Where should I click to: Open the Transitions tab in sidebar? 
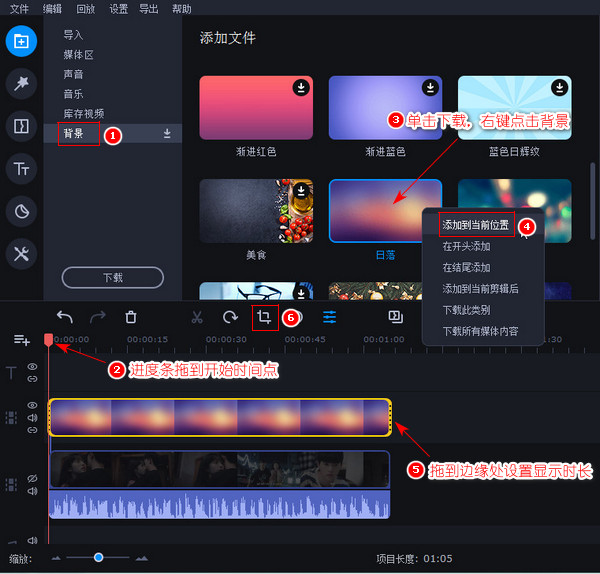coord(21,126)
